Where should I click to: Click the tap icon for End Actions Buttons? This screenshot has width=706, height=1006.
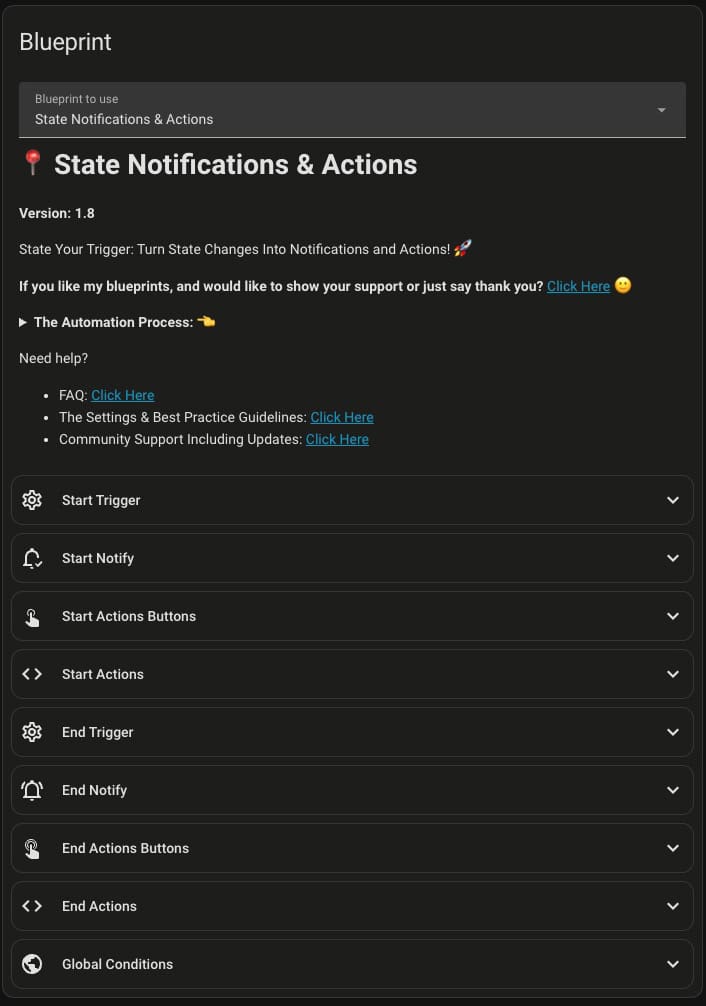[32, 848]
